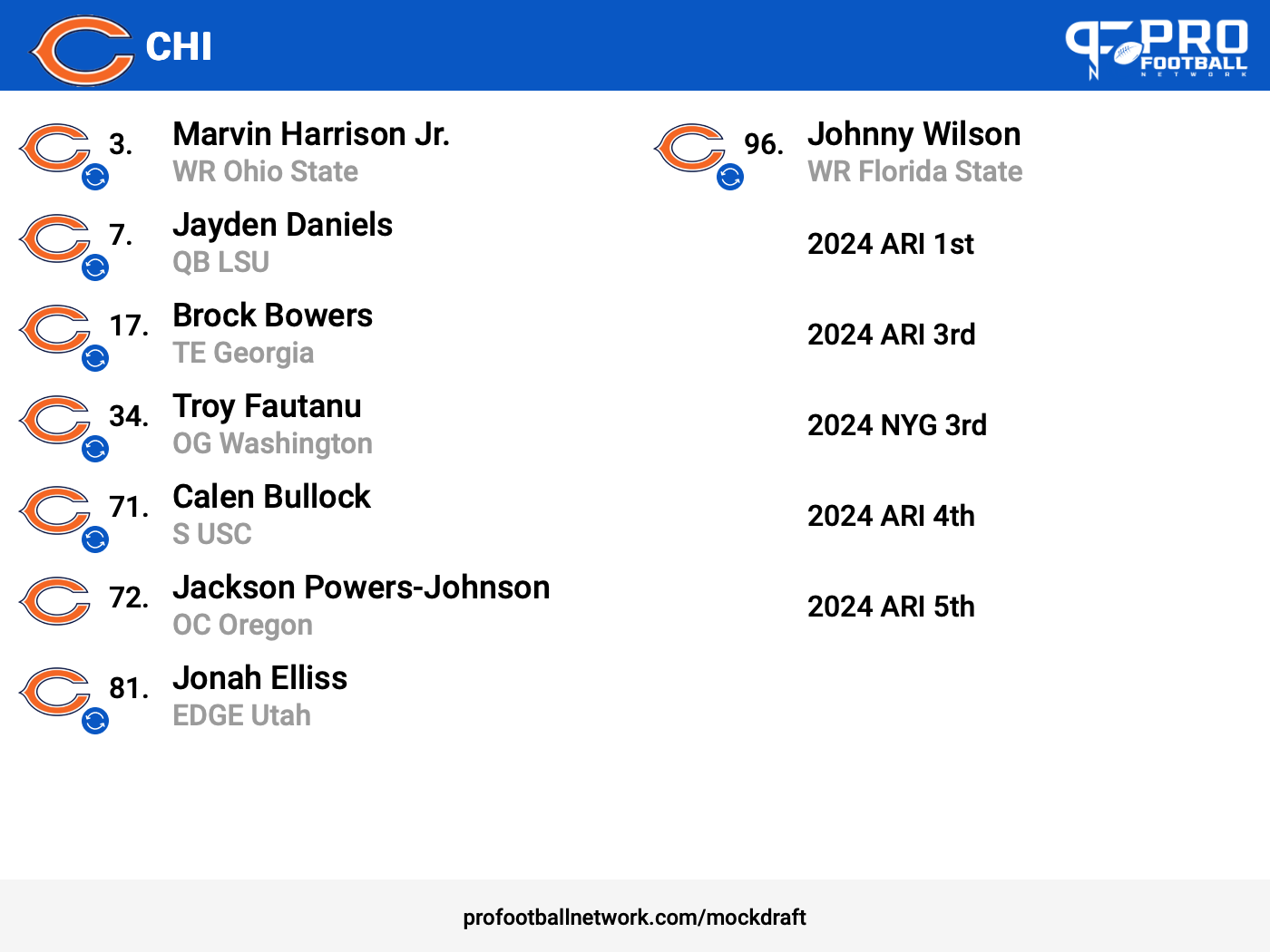
Task: Click the 2024 ARI 5th future pick
Action: tap(891, 607)
